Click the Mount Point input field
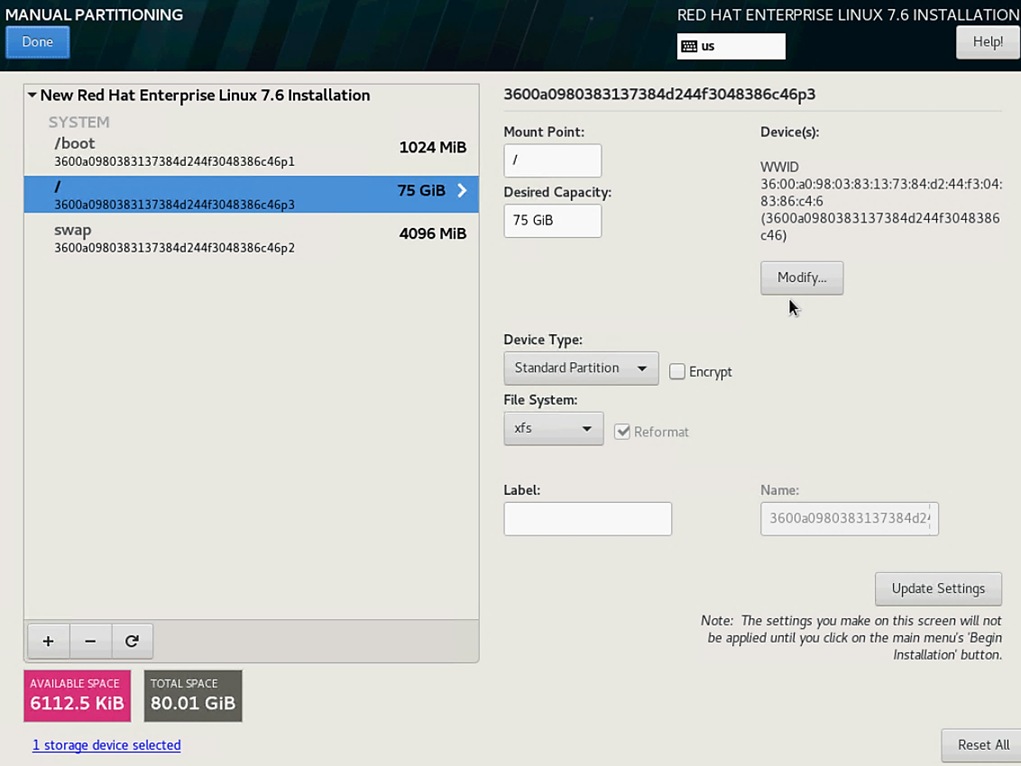The image size is (1021, 766). 552,160
